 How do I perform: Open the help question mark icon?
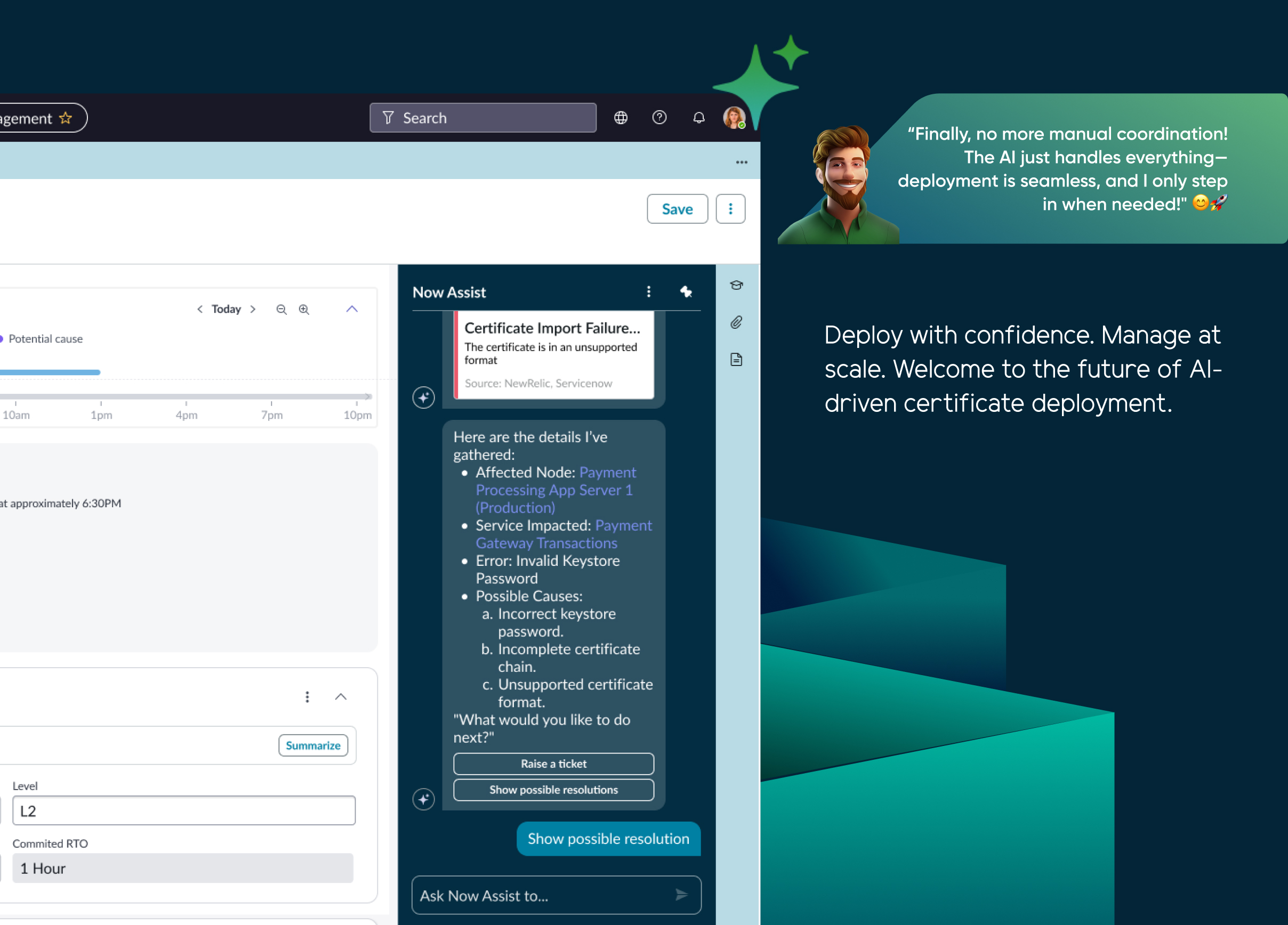[x=659, y=117]
